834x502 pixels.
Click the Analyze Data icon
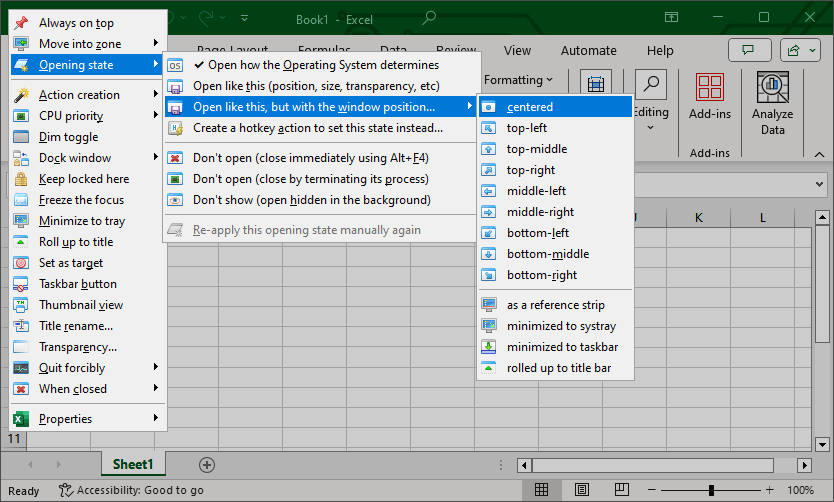[x=772, y=87]
